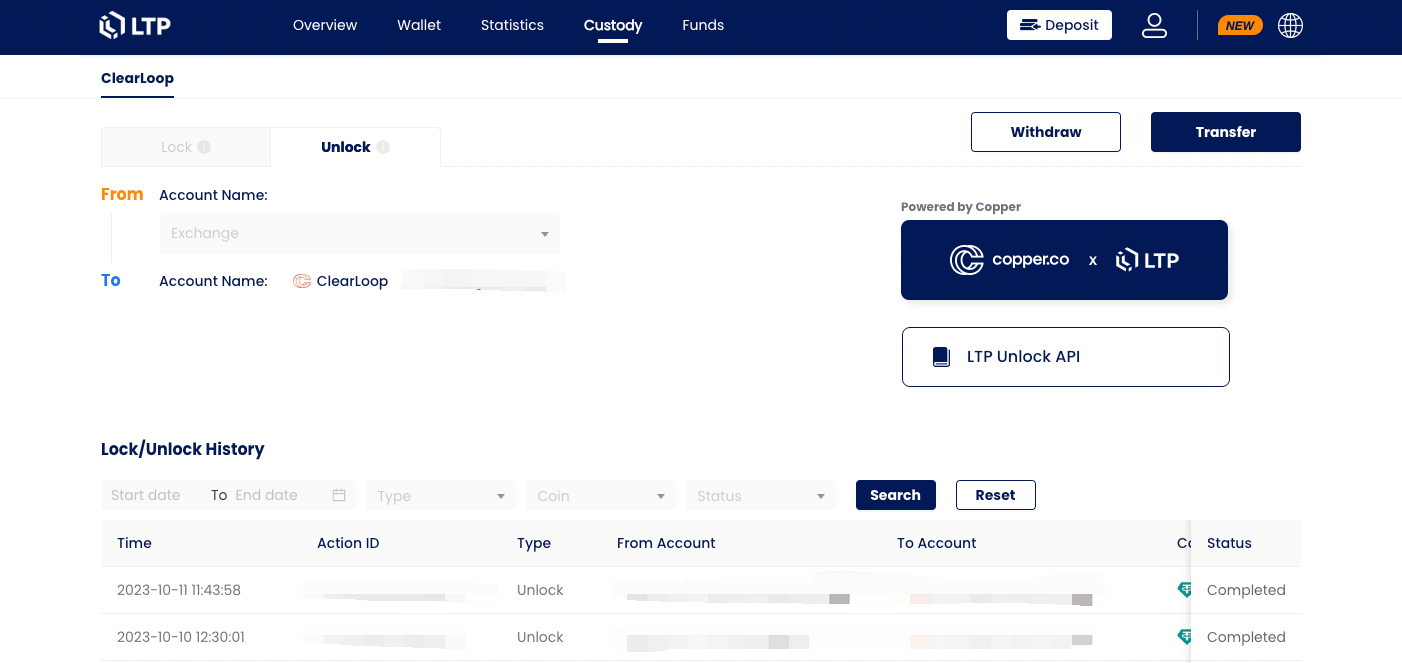Image resolution: width=1402 pixels, height=663 pixels.
Task: Click the Action ID column header
Action: pyautogui.click(x=348, y=543)
